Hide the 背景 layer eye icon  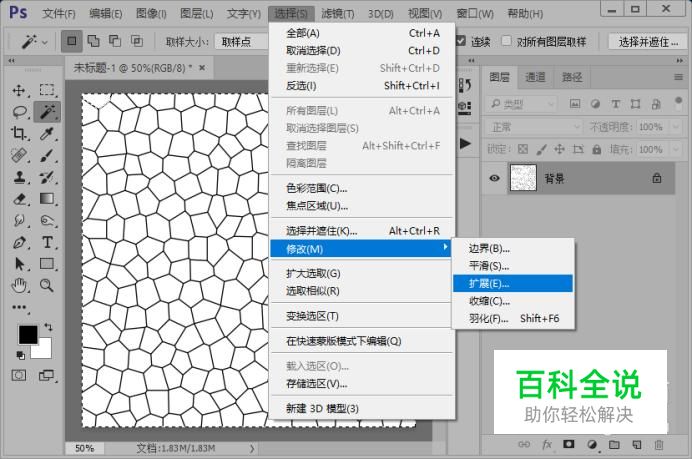(494, 178)
